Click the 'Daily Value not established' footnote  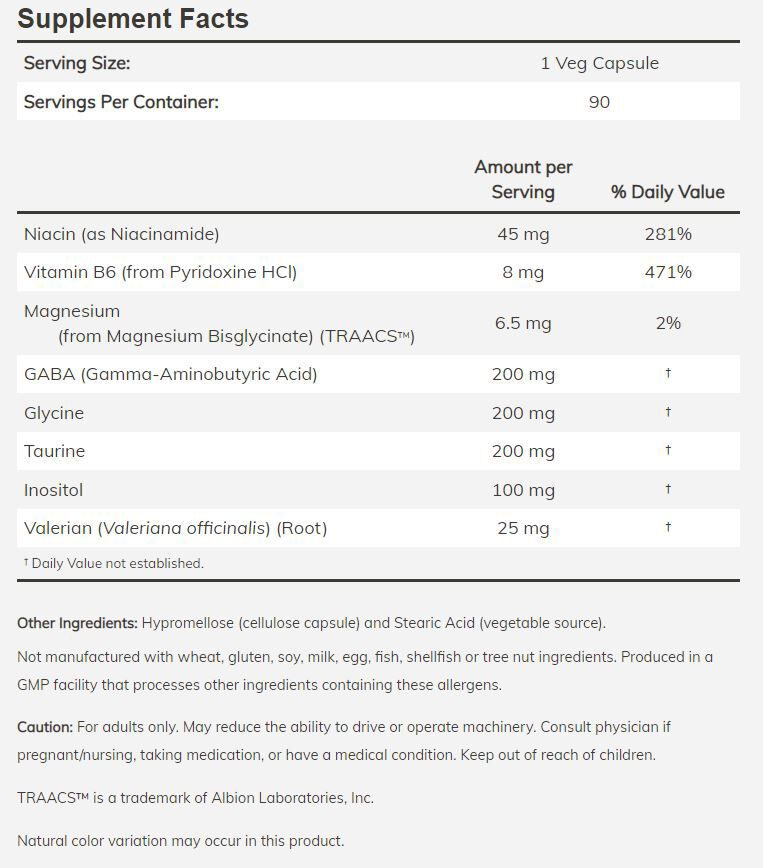click(114, 563)
